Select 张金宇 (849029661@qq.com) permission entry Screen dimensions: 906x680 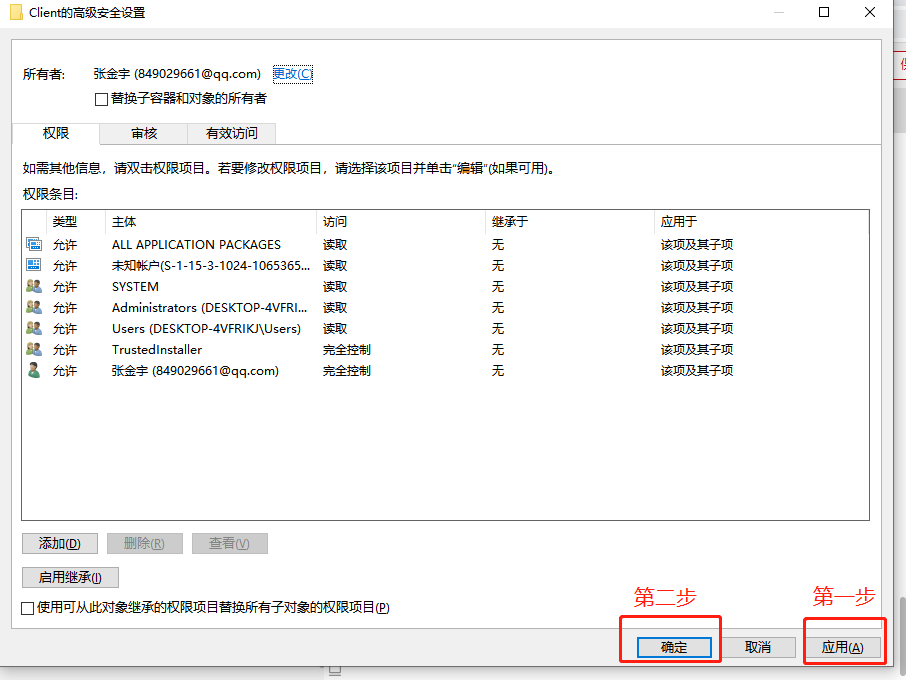coord(445,370)
